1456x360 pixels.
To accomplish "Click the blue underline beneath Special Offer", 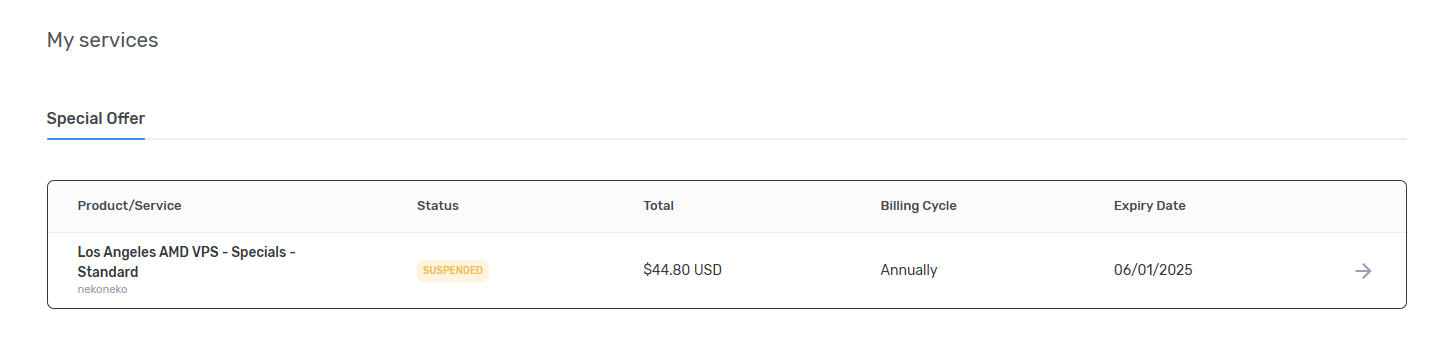I will (96, 139).
